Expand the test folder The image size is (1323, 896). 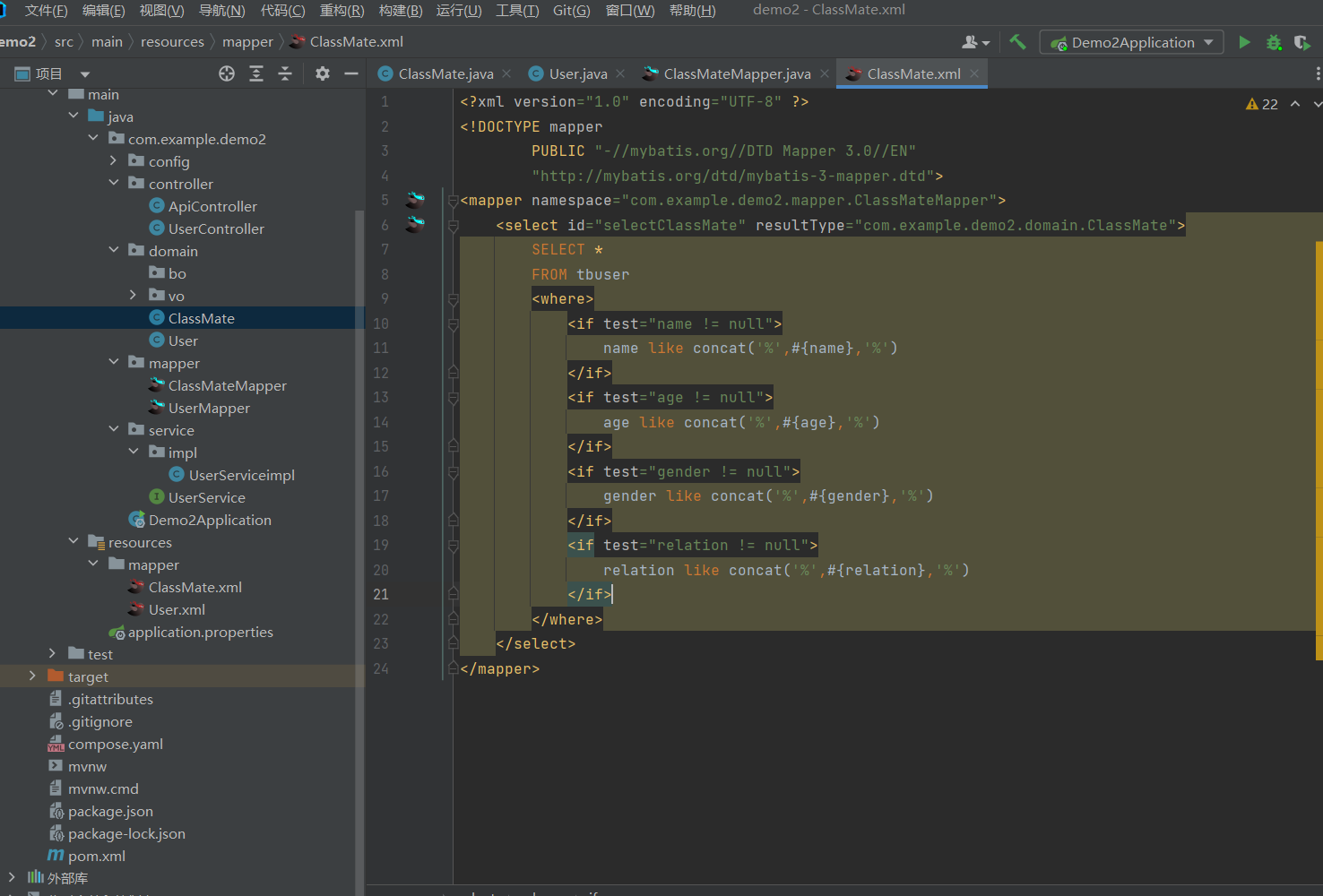coord(52,653)
